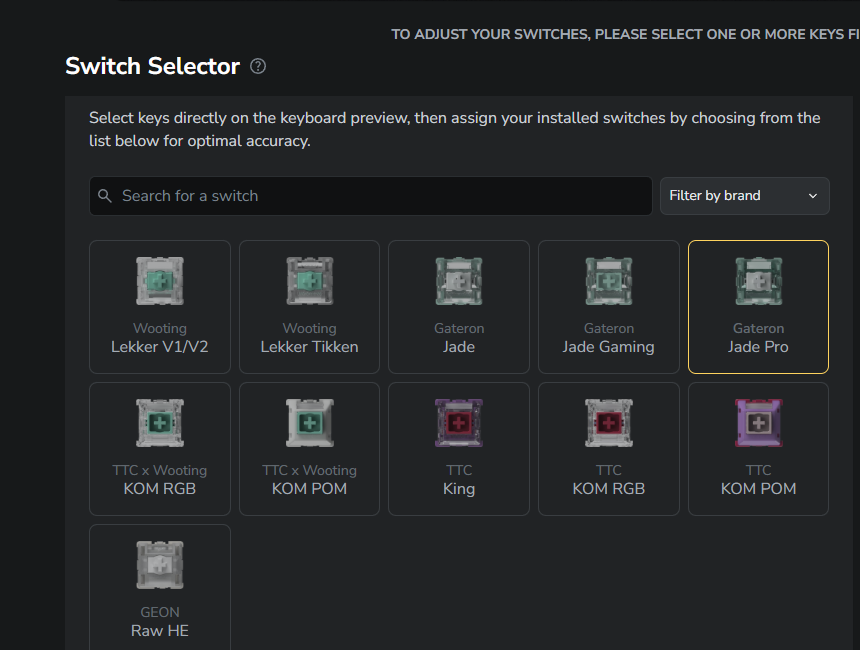Click the Jade Gaming label

pyautogui.click(x=608, y=347)
